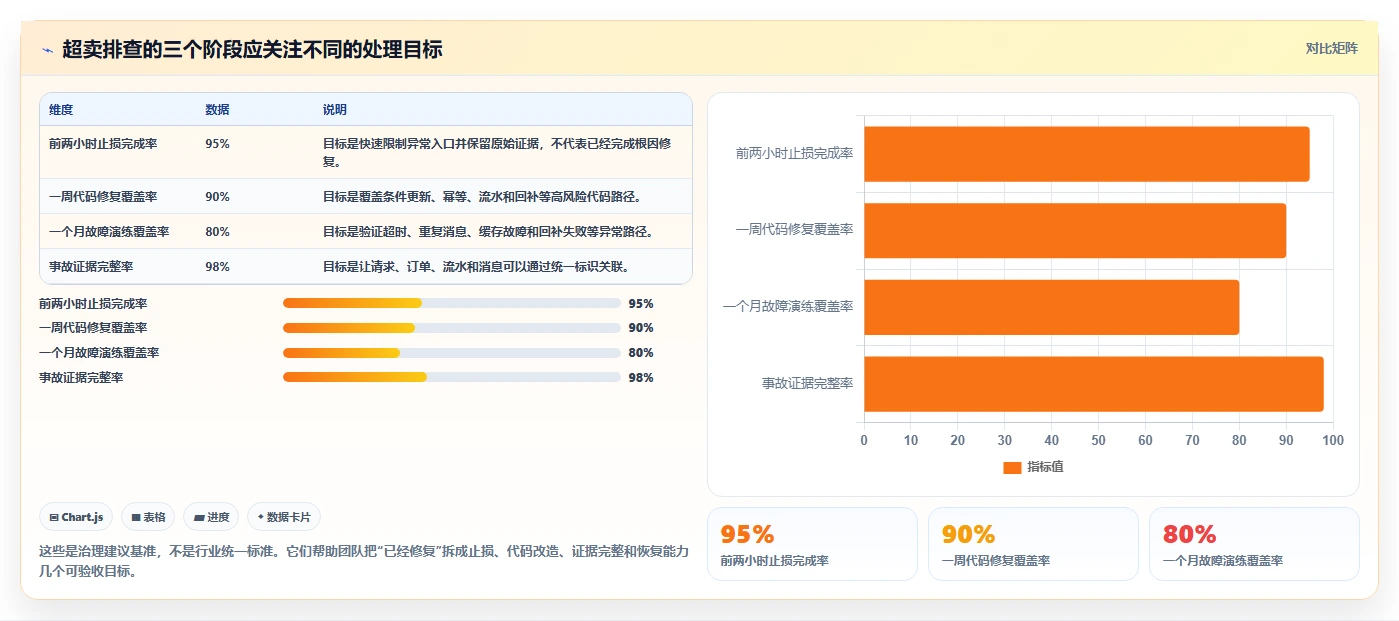Click table cell 一个月故障演练覆盖率
This screenshot has width=1399, height=621.
[109, 232]
